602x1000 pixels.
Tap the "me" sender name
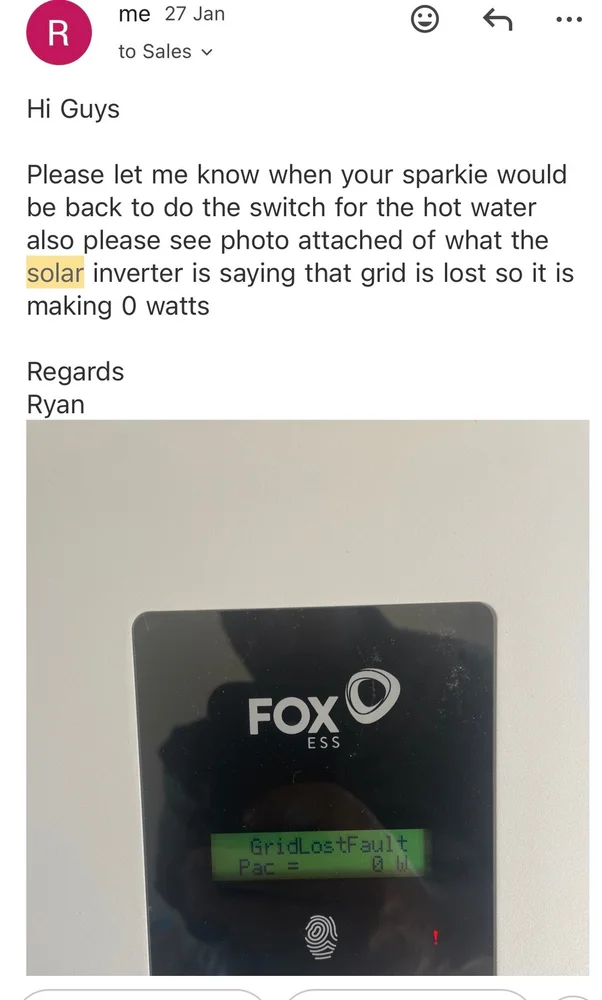pyautogui.click(x=135, y=13)
